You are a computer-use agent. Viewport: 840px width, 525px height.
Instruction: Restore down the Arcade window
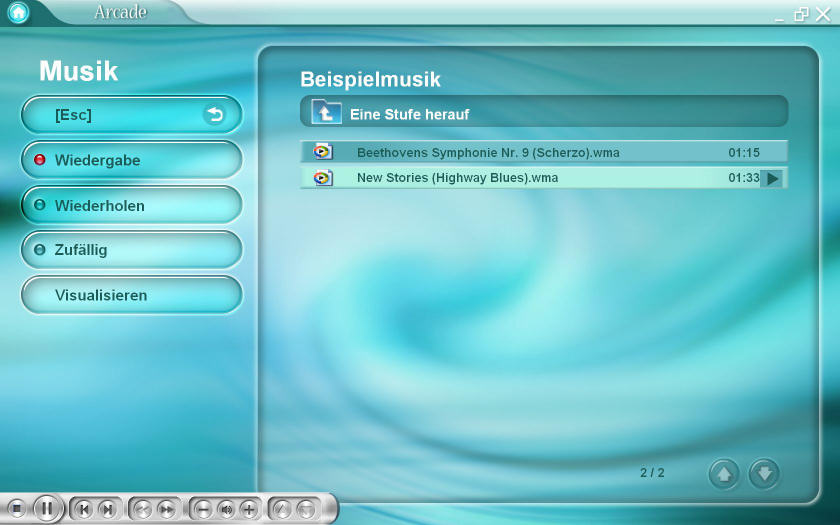pyautogui.click(x=801, y=14)
